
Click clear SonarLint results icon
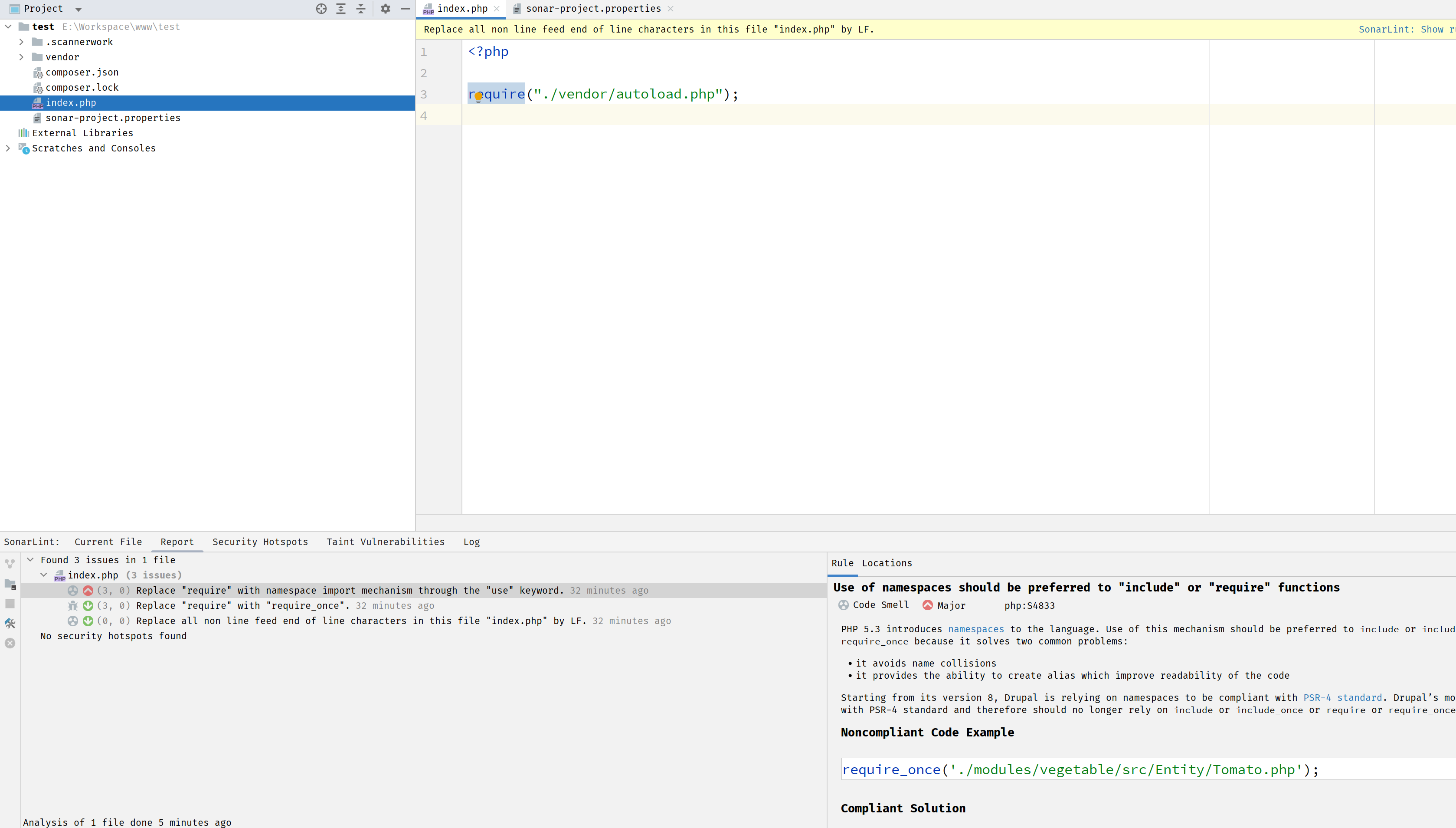pos(10,643)
